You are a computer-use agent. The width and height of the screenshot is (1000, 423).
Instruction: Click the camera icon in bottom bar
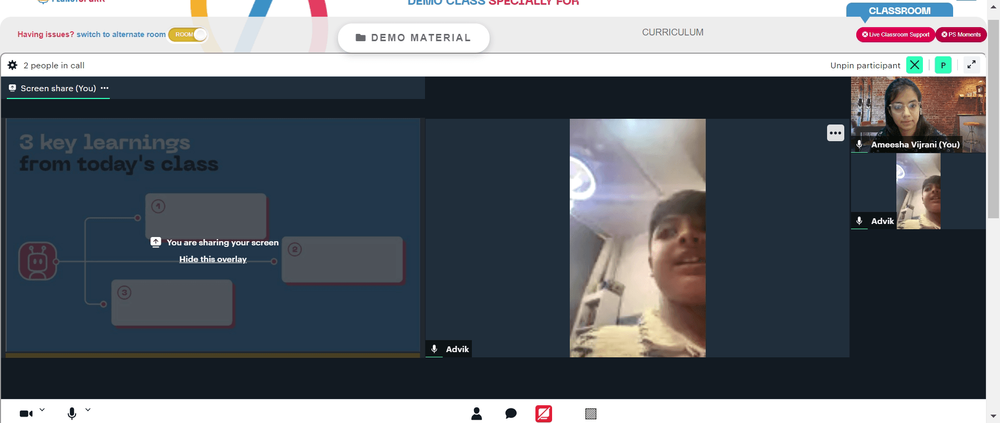pos(26,414)
